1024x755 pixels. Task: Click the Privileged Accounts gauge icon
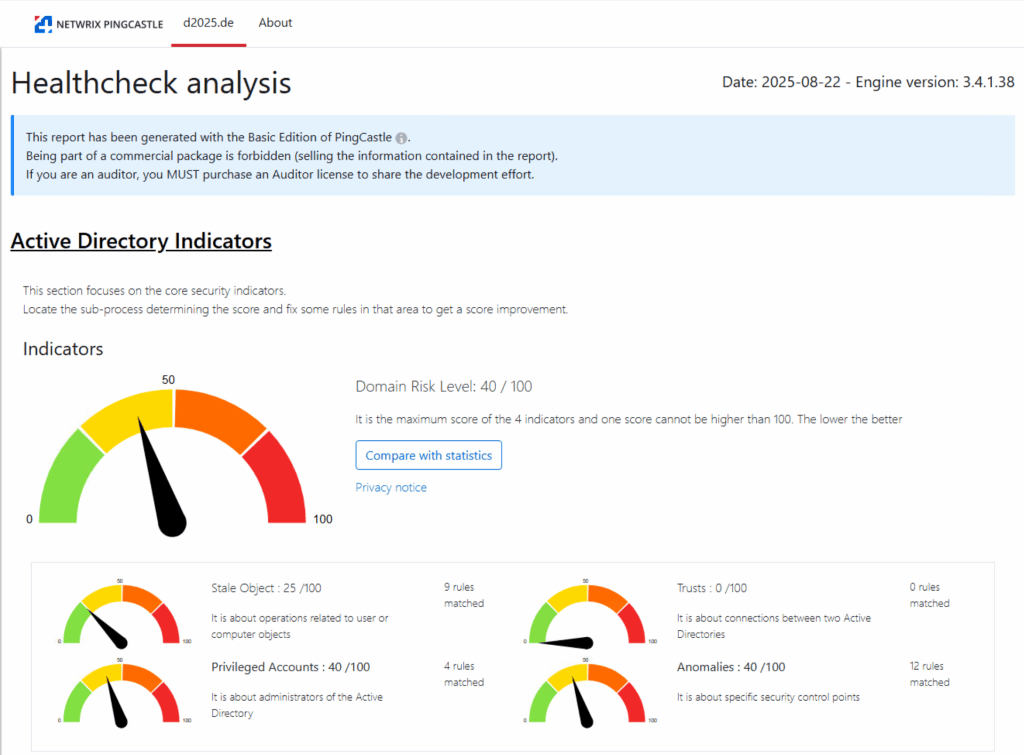pyautogui.click(x=121, y=691)
